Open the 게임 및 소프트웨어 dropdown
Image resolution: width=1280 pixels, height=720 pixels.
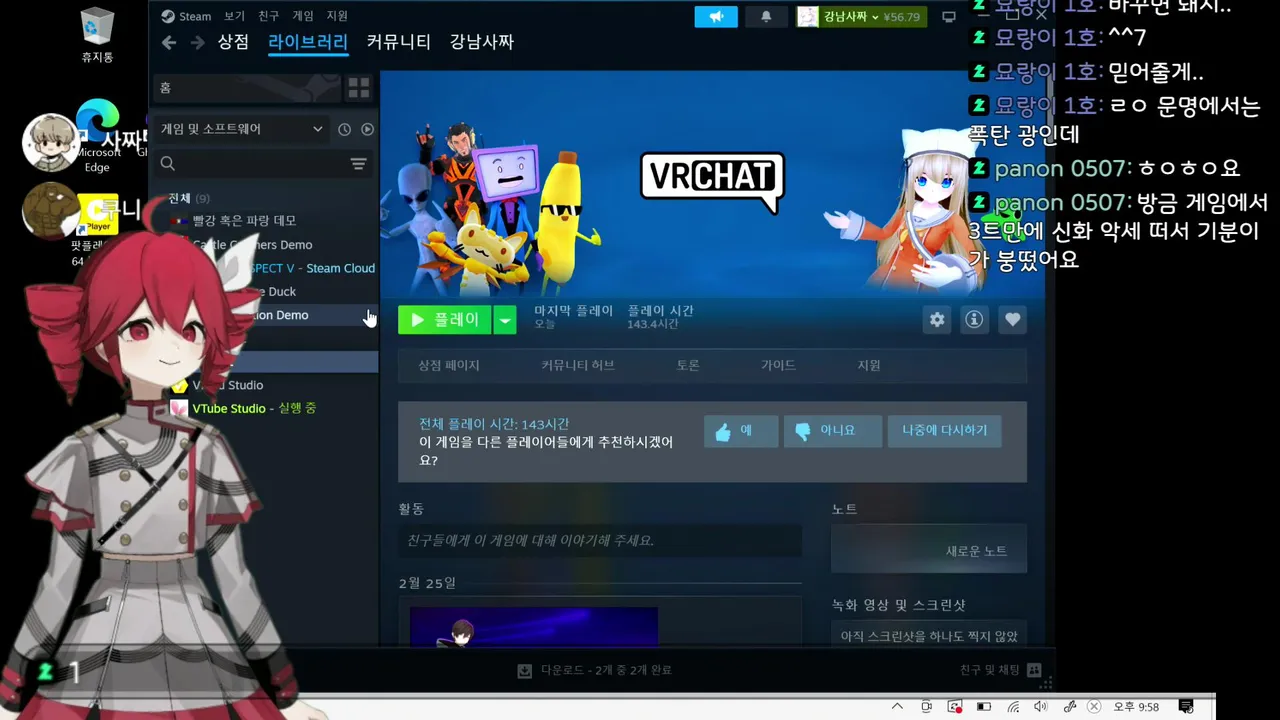(242, 129)
